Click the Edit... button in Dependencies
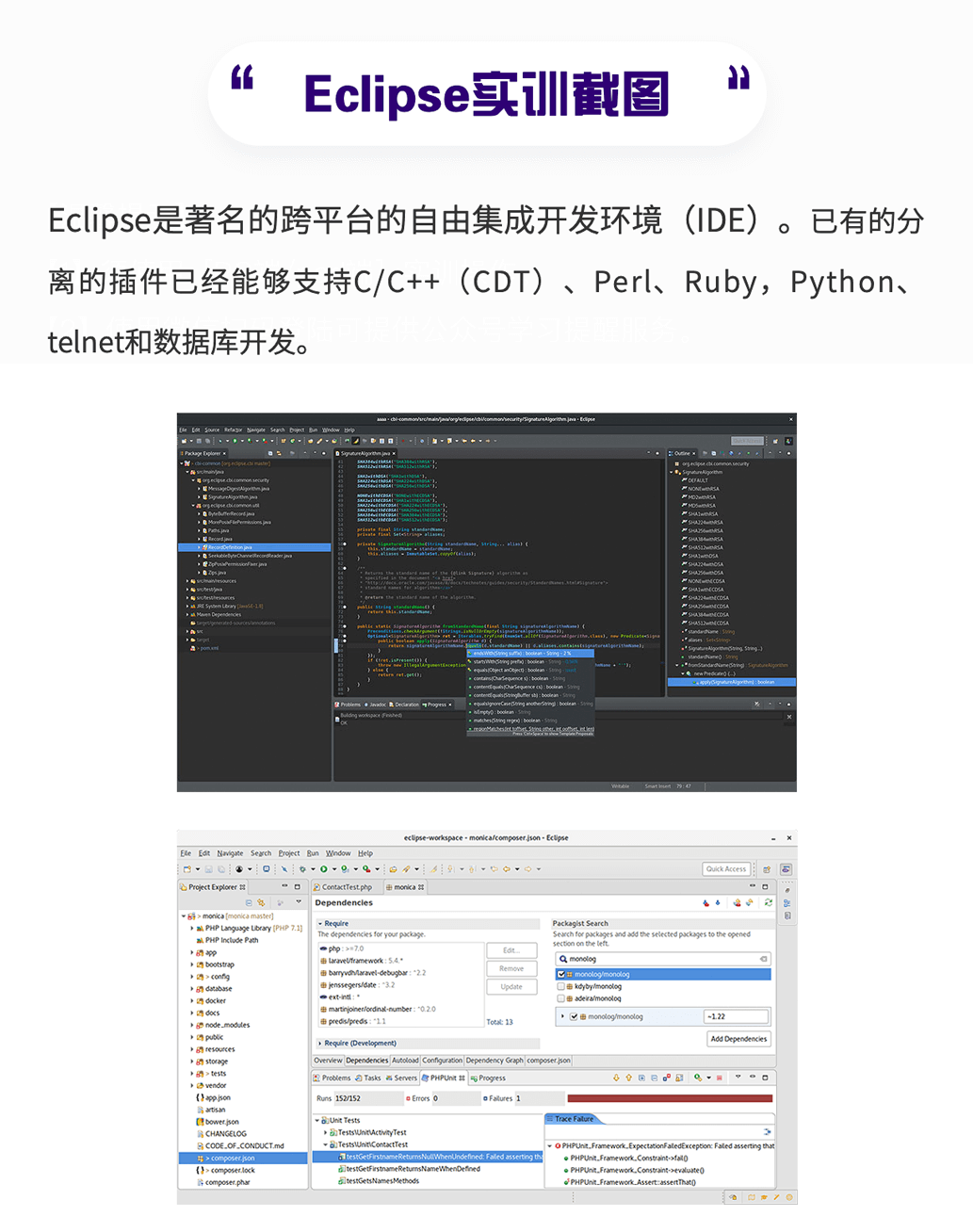This screenshot has width=973, height=1232. tap(511, 950)
